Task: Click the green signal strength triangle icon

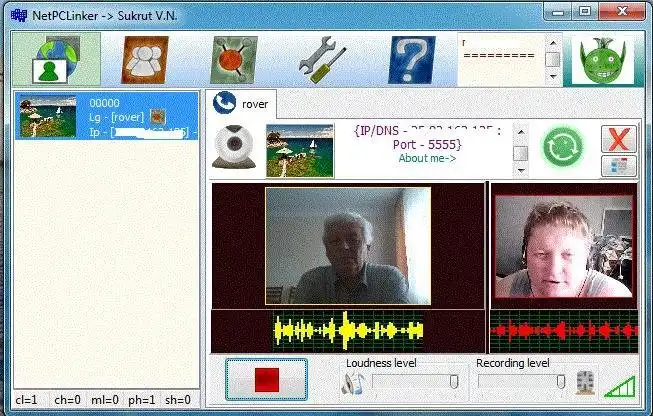Action: pyautogui.click(x=621, y=387)
